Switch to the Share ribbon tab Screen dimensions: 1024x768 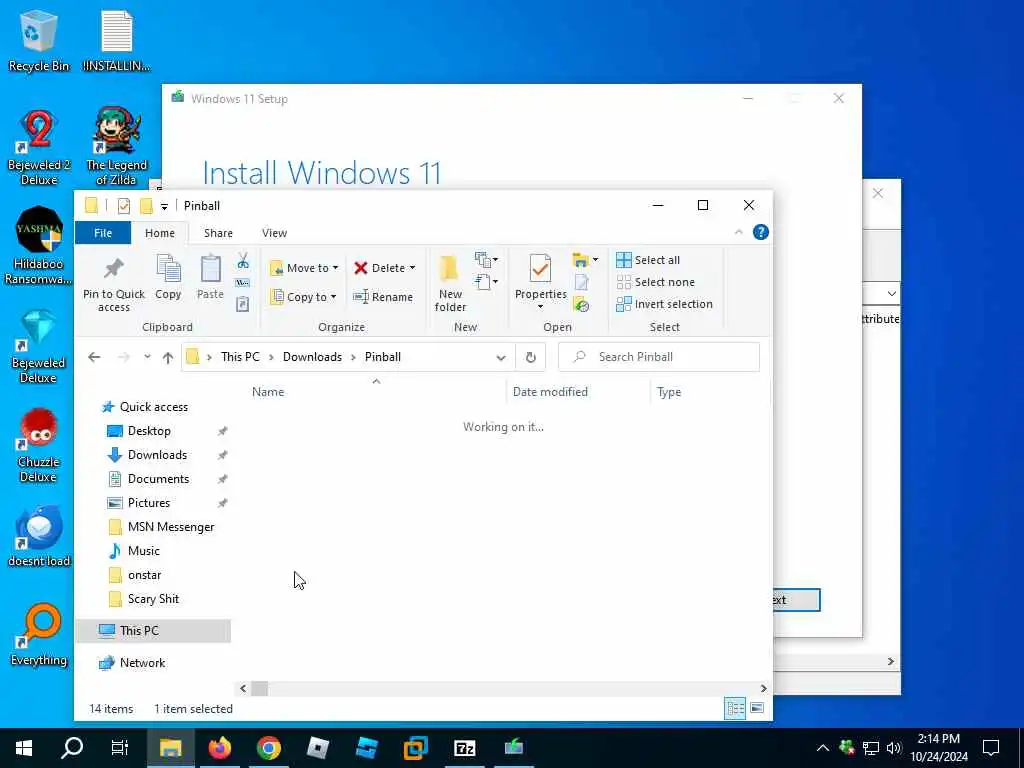(218, 233)
